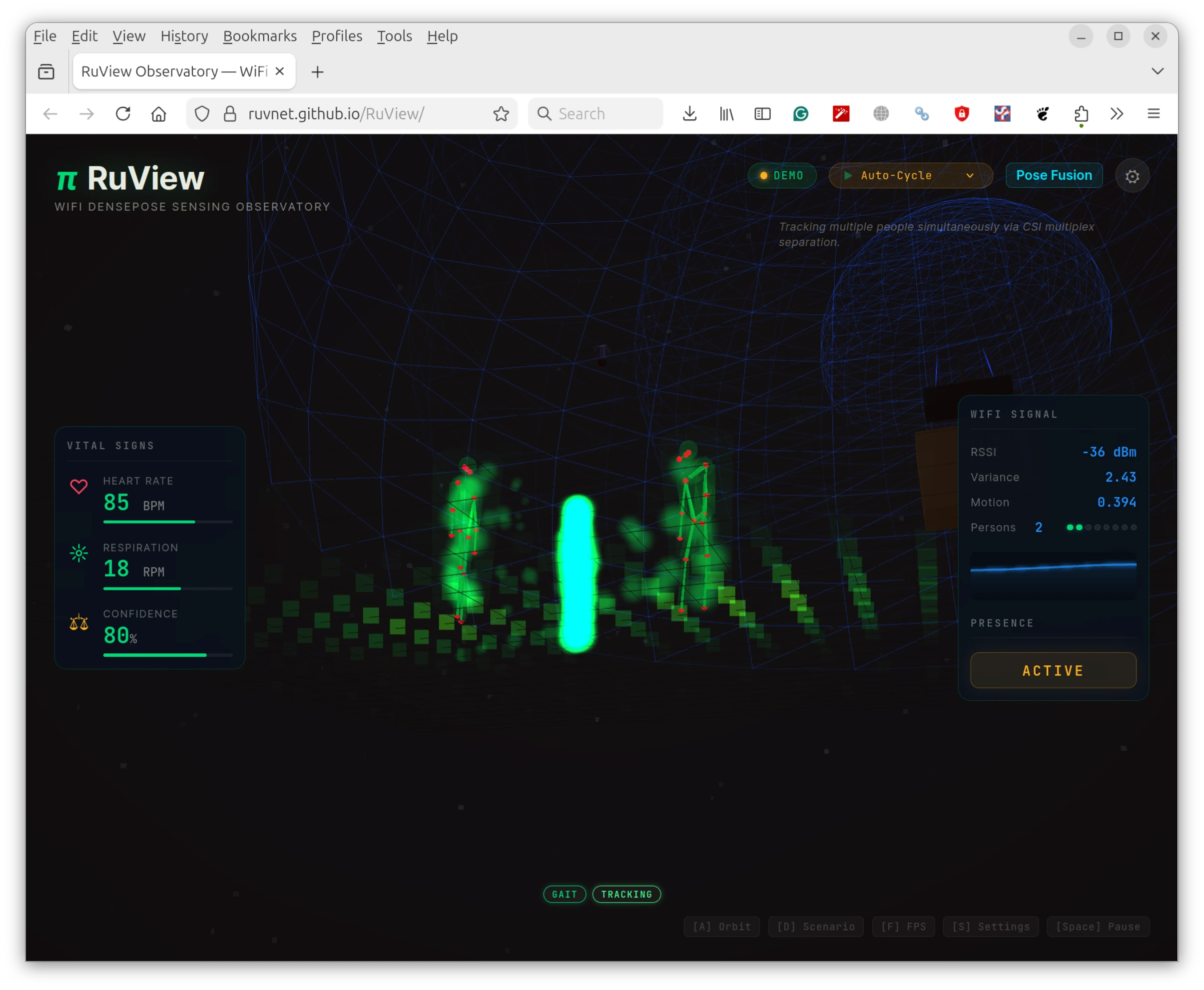
Task: Open the library bookmarks icon
Action: [x=726, y=114]
